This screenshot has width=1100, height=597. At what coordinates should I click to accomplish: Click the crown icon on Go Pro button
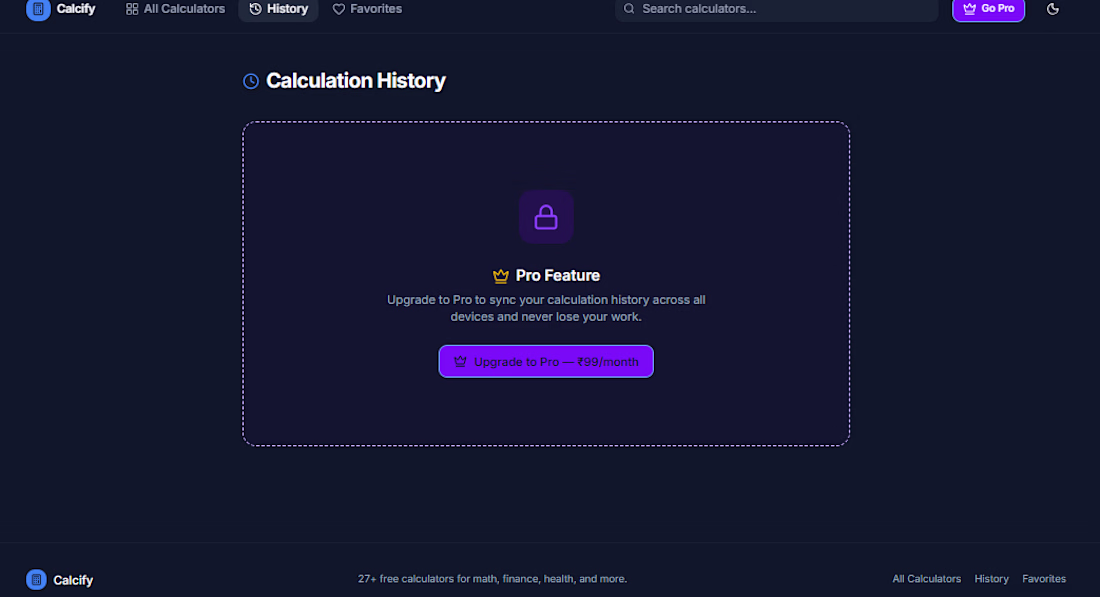click(x=970, y=9)
